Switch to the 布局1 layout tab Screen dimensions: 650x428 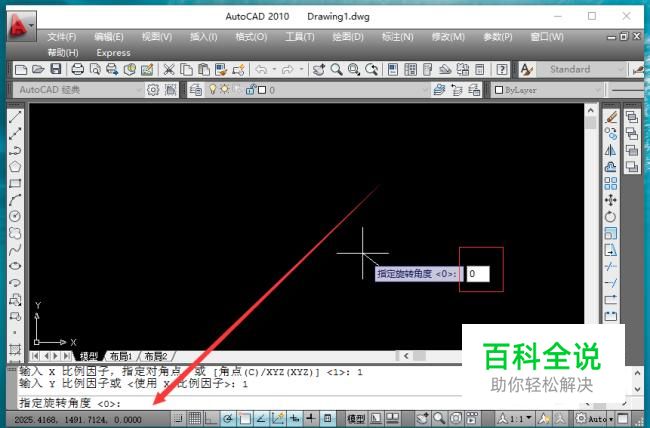pyautogui.click(x=121, y=356)
